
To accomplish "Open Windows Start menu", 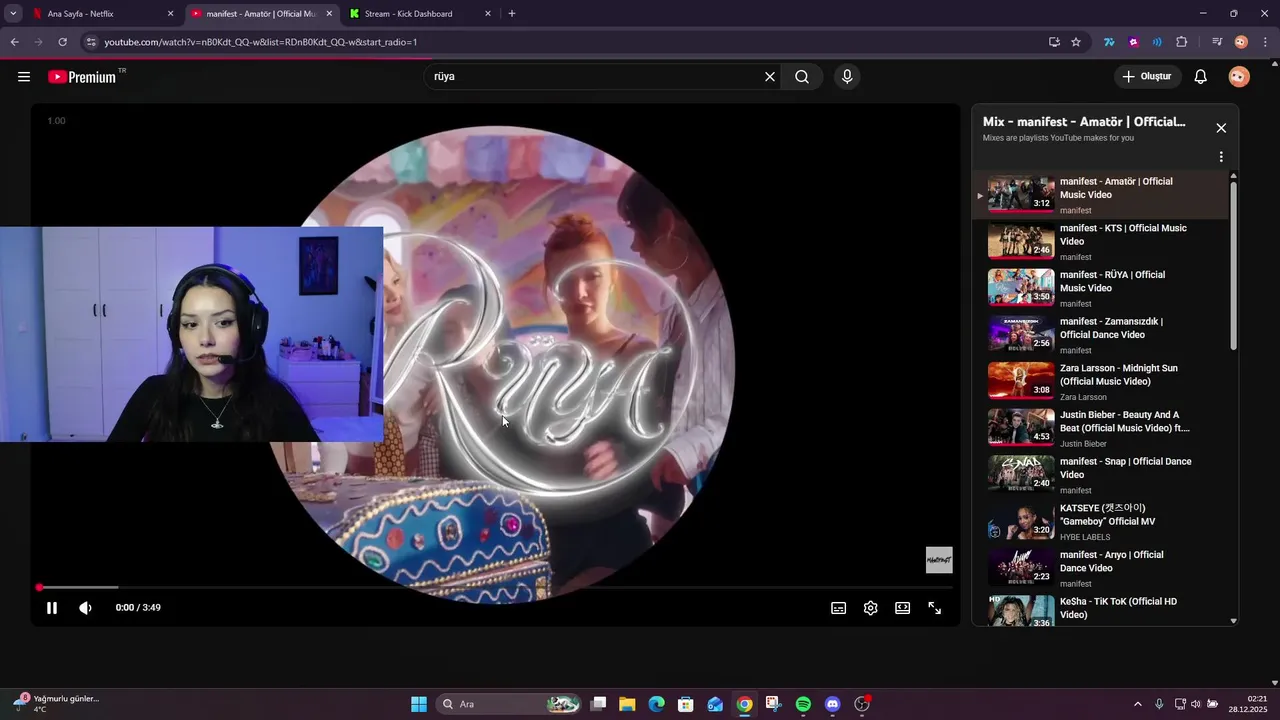I will [419, 704].
